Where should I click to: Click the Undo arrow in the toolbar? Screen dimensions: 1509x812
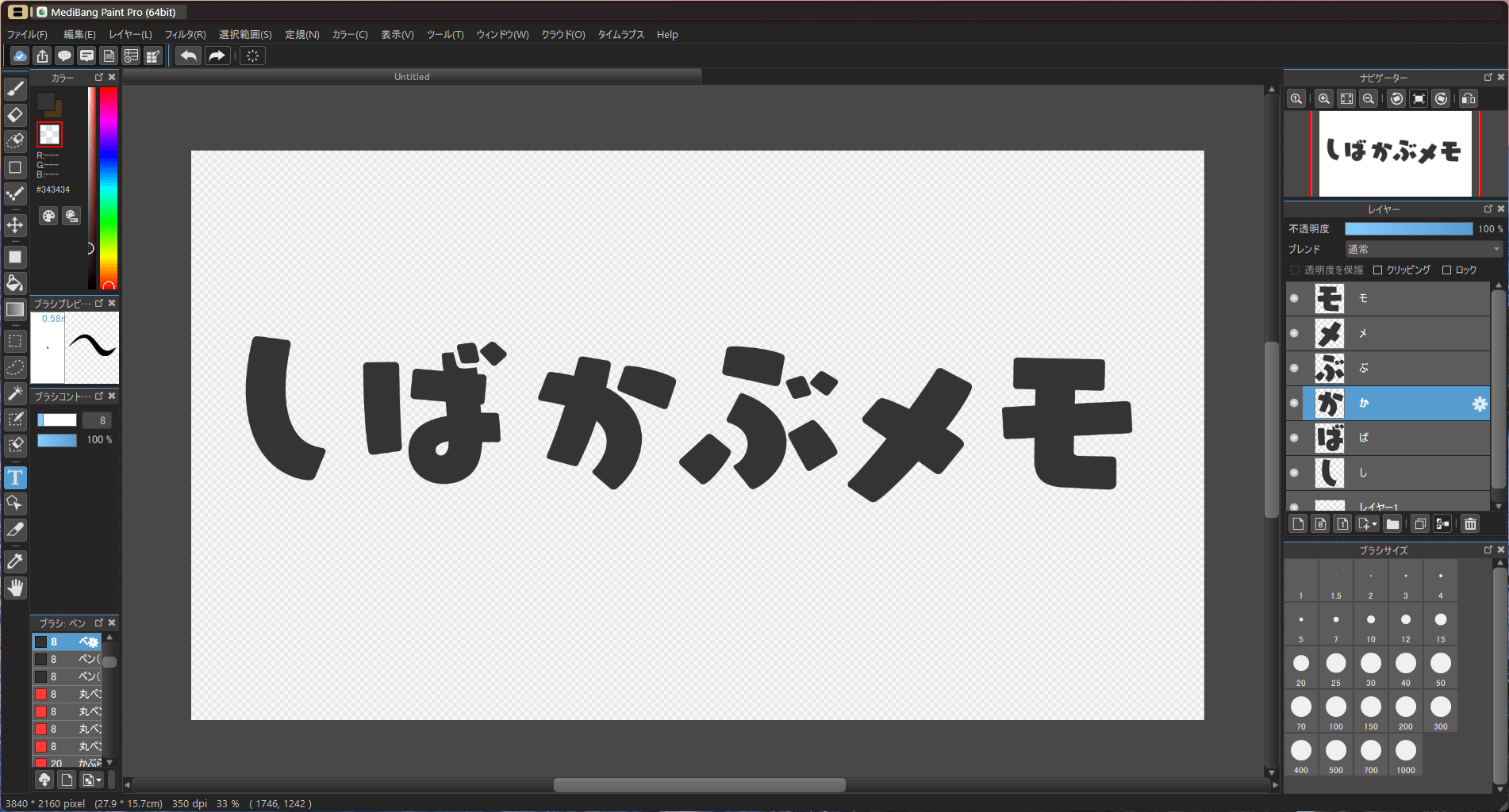click(x=188, y=56)
